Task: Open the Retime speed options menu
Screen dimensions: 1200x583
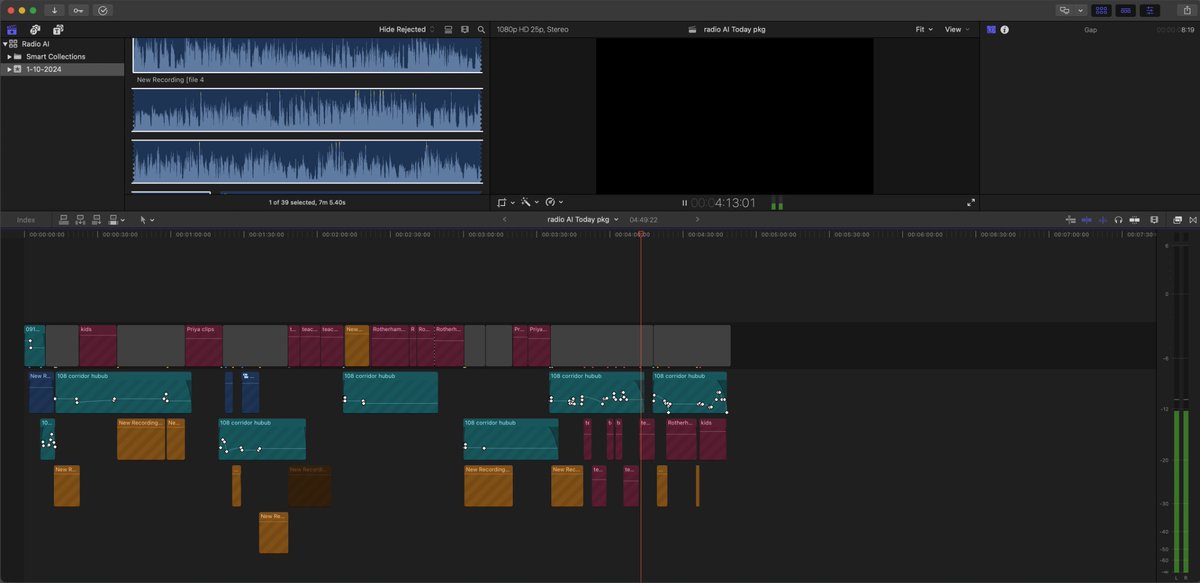Action: point(553,202)
